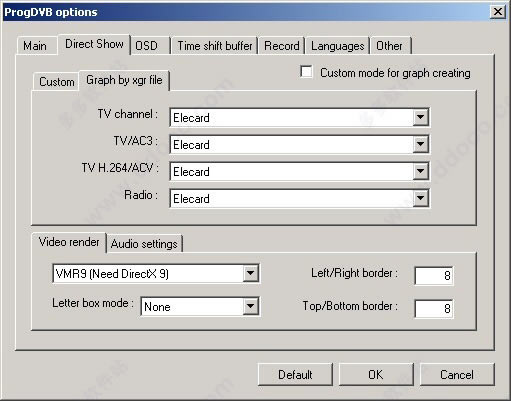Switch to Audio settings tab

[x=144, y=244]
